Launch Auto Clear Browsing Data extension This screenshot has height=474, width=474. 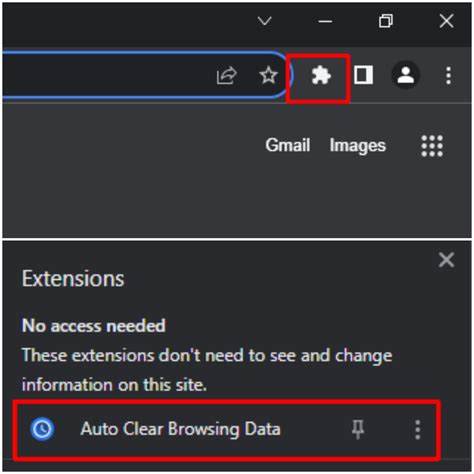180,429
